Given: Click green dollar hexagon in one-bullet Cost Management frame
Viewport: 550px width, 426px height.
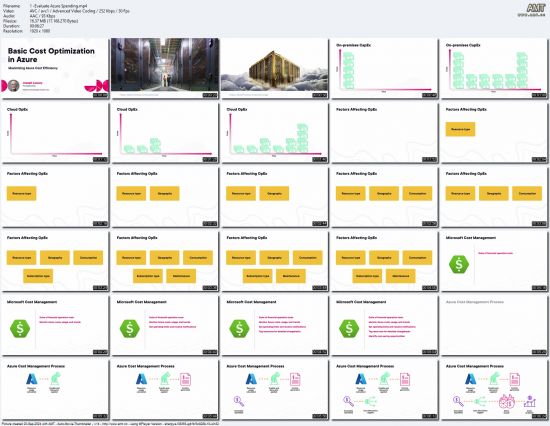Looking at the screenshot, I should point(459,264).
